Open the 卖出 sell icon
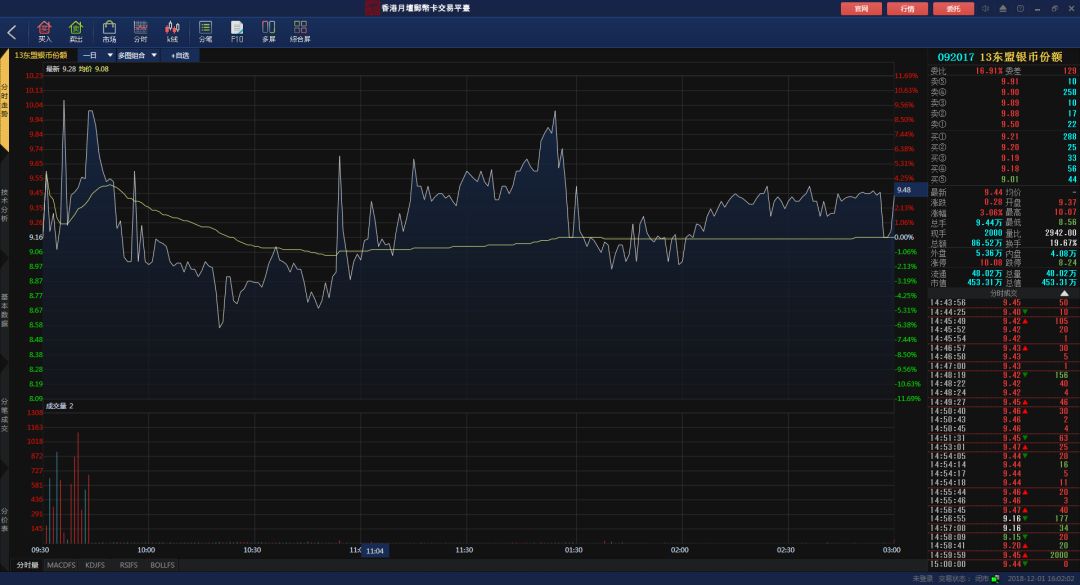 76,32
